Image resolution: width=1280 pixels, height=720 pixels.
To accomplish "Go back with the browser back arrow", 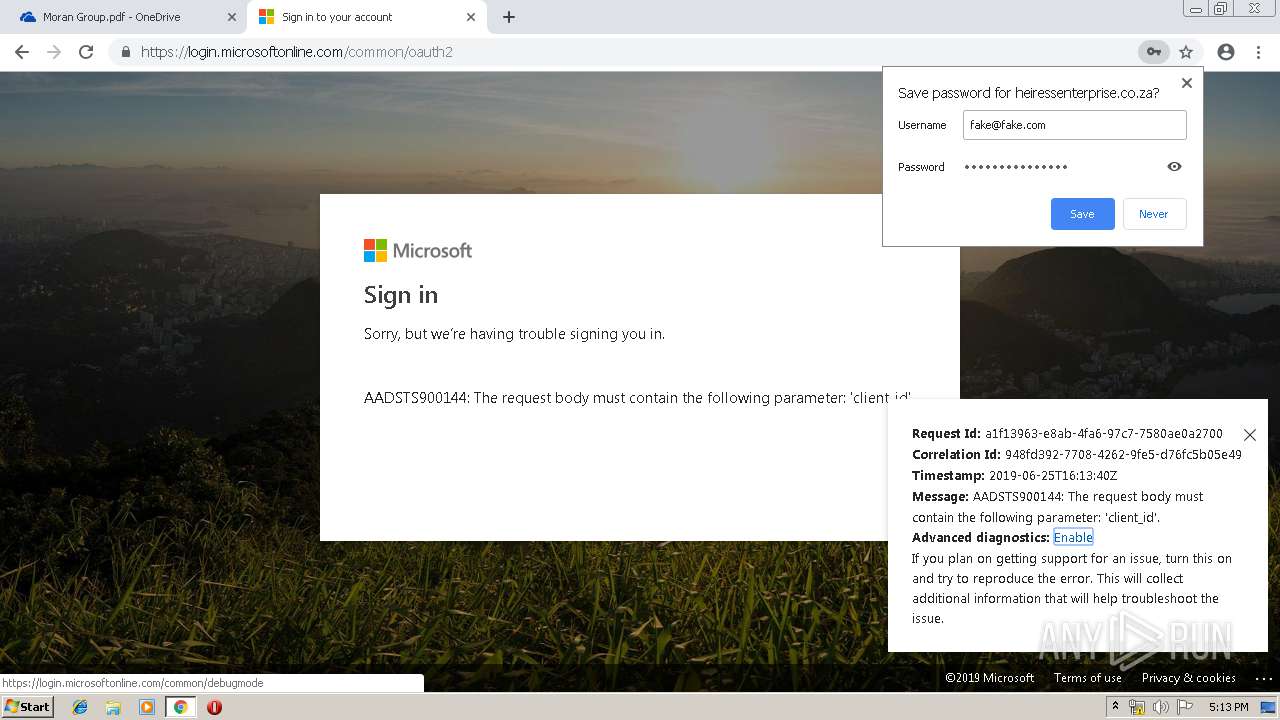I will (22, 52).
